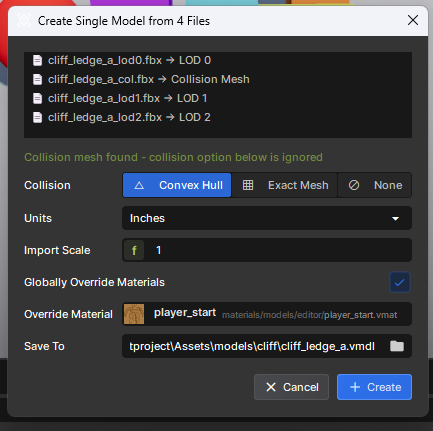The height and width of the screenshot is (431, 433).
Task: Click the dropdown arrow in the Units field
Action: [395, 219]
